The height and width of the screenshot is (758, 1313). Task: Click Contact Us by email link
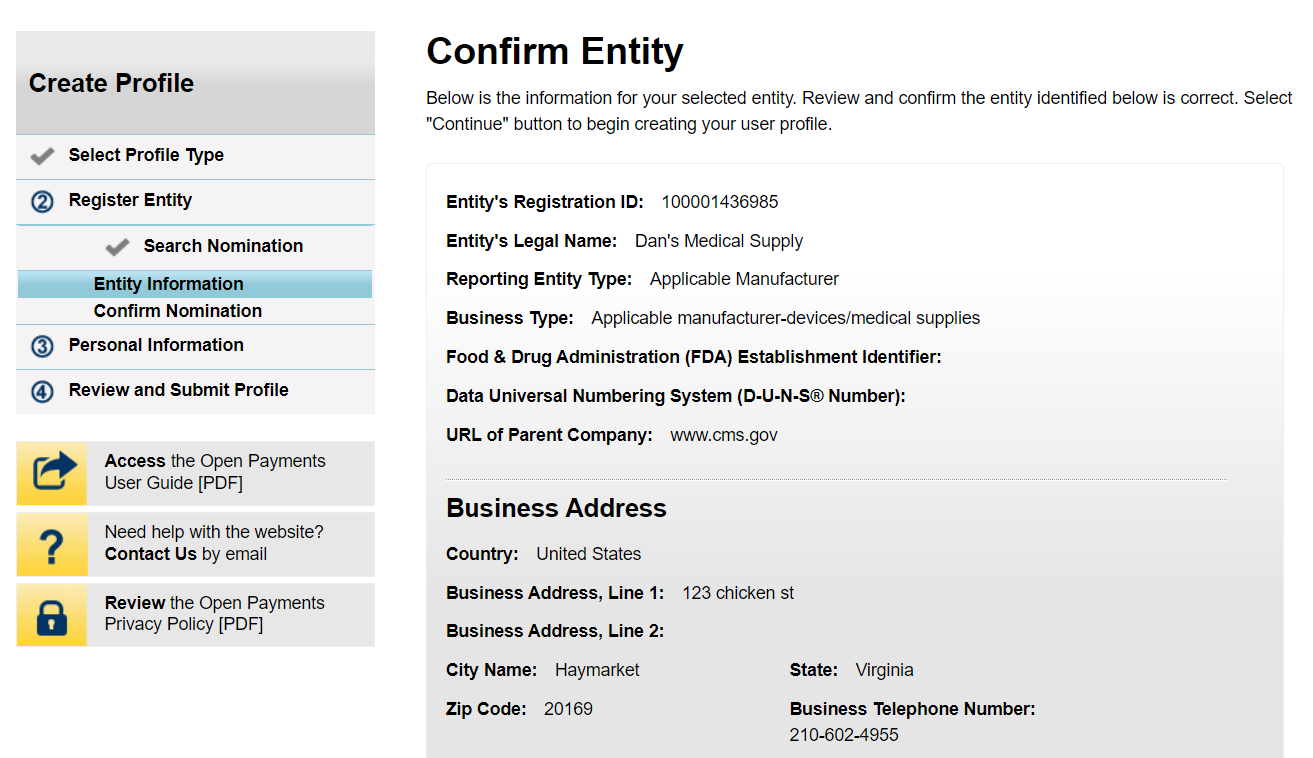coord(150,554)
